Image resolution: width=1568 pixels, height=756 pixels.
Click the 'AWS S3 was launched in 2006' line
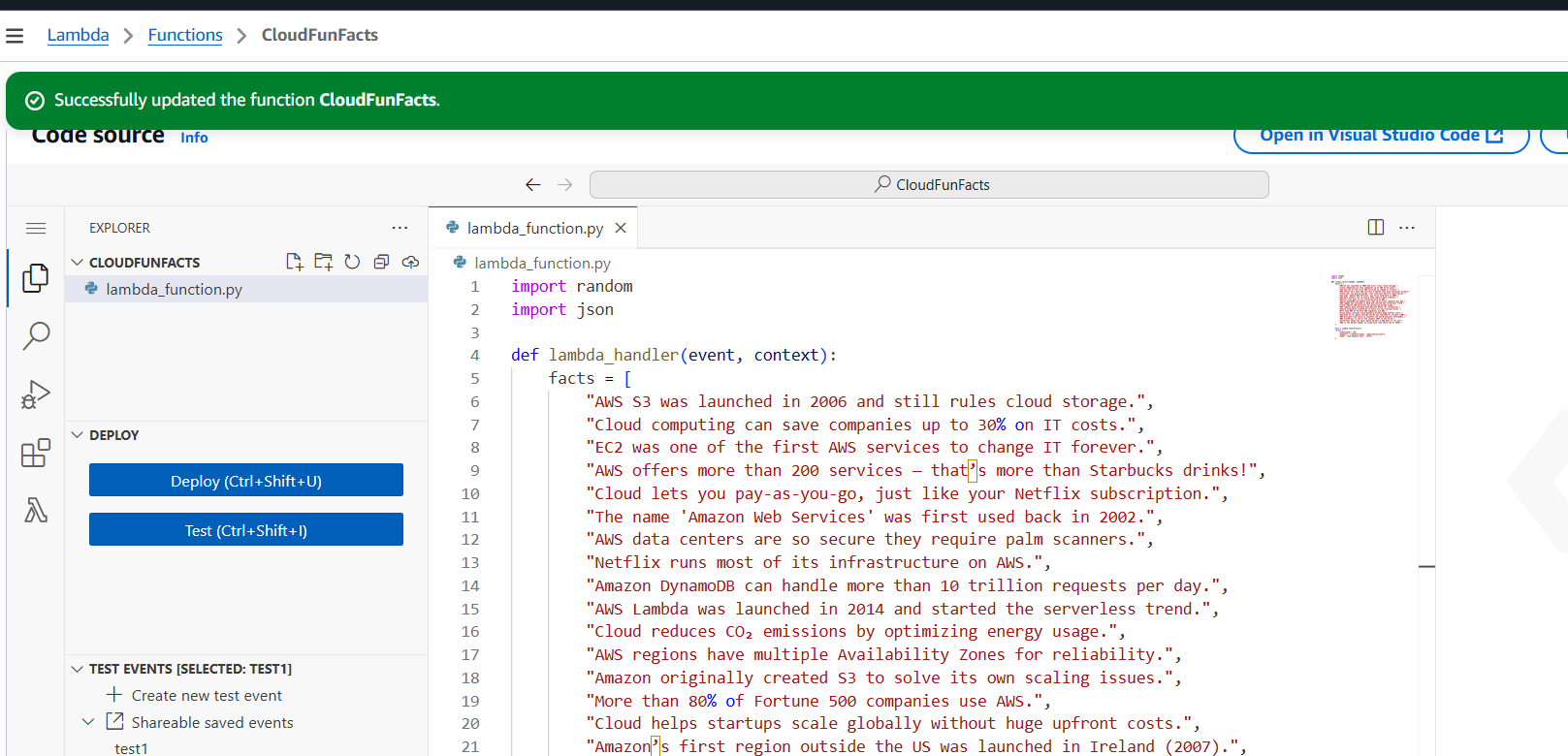click(870, 401)
